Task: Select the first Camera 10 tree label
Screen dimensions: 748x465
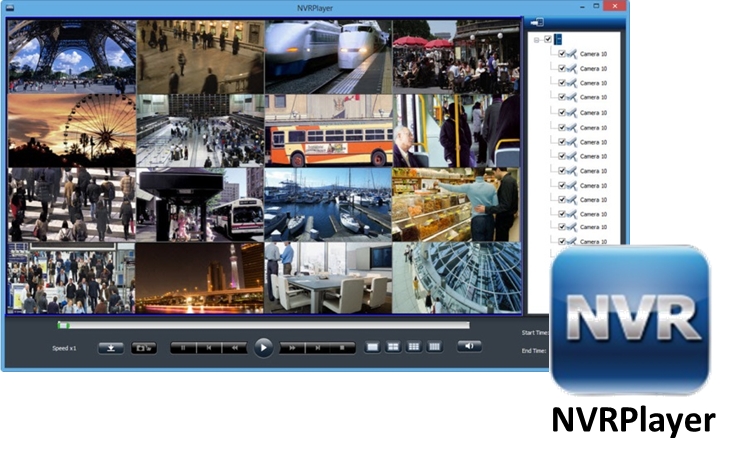Action: [594, 54]
